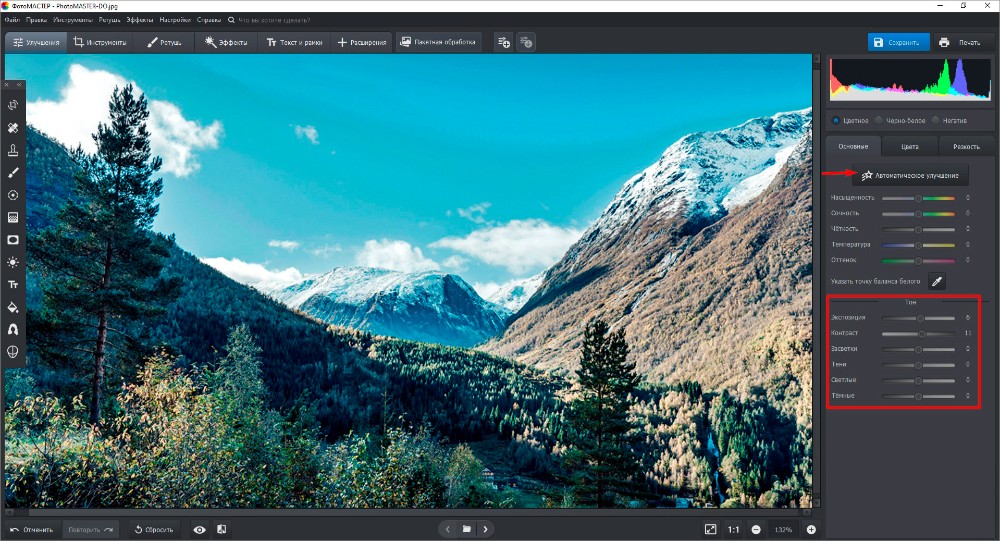This screenshot has height=541, width=1000.
Task: Click the Пакетная обработка button
Action: pyautogui.click(x=438, y=42)
